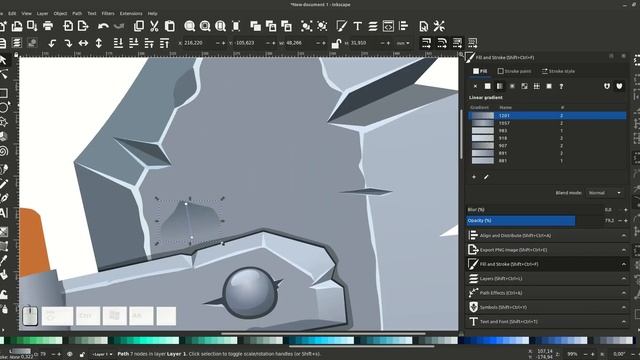Set fill to Pattern

(537, 86)
